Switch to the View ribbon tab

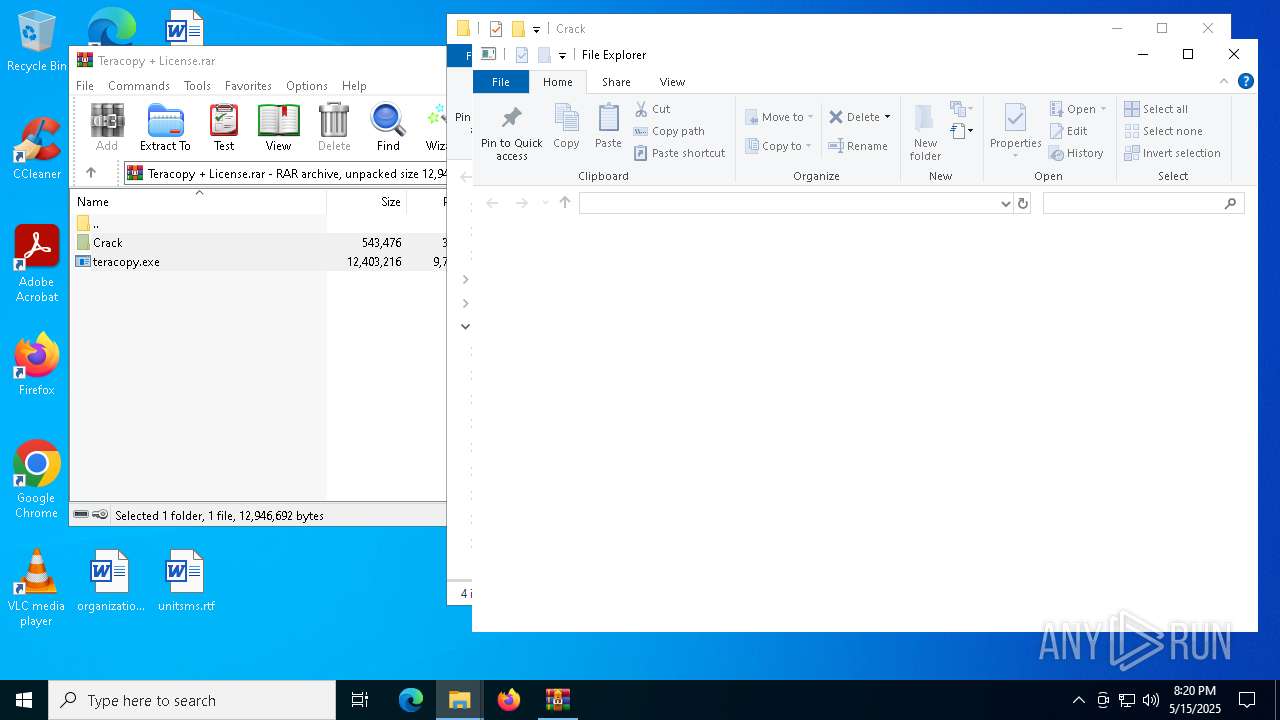click(x=672, y=82)
